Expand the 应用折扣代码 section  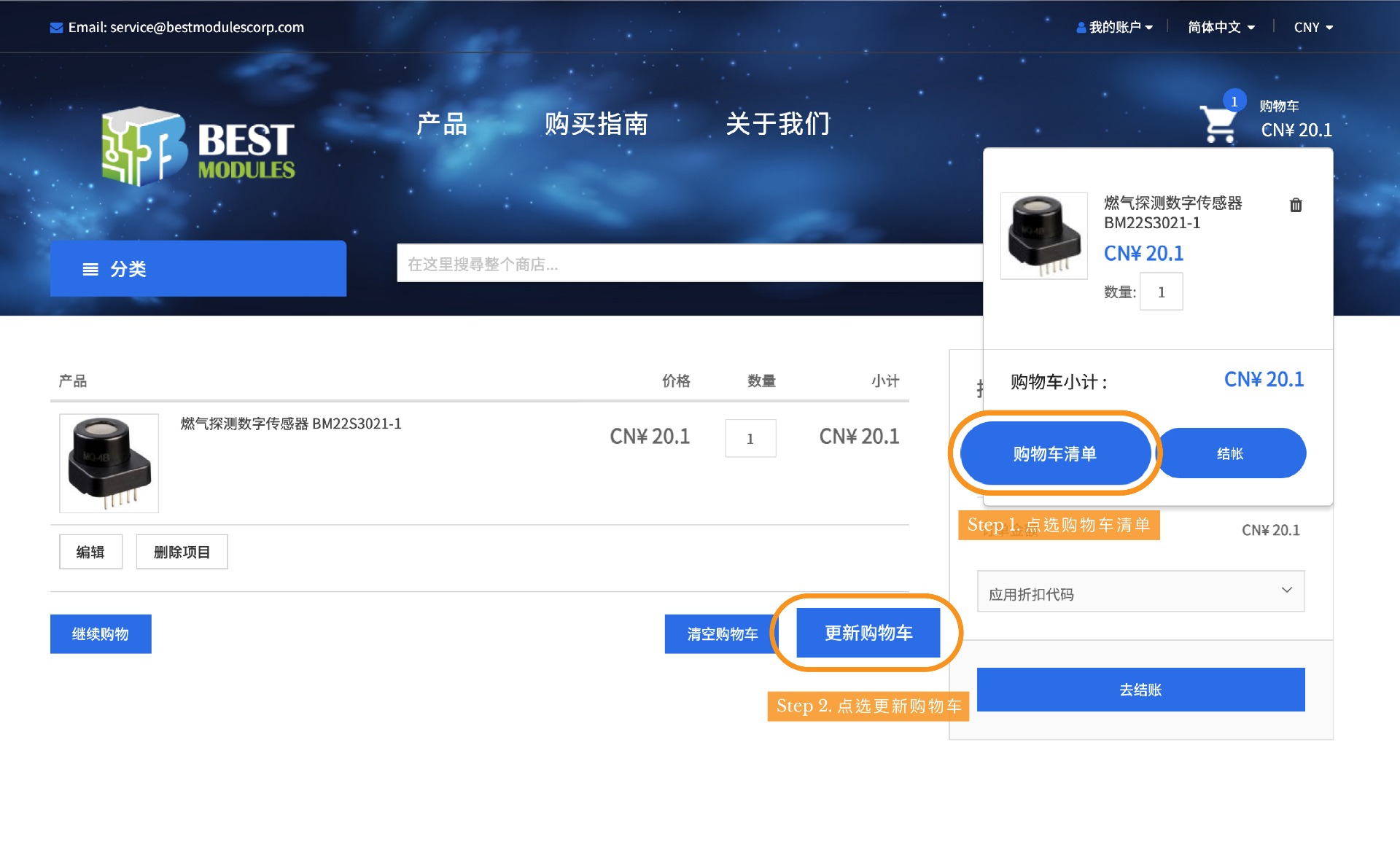[x=1140, y=591]
